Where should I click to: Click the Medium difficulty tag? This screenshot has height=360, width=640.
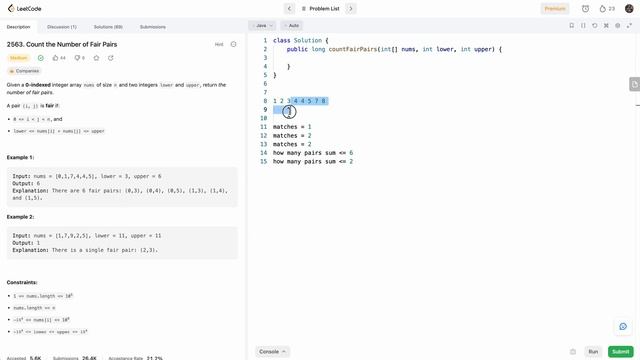pyautogui.click(x=18, y=58)
